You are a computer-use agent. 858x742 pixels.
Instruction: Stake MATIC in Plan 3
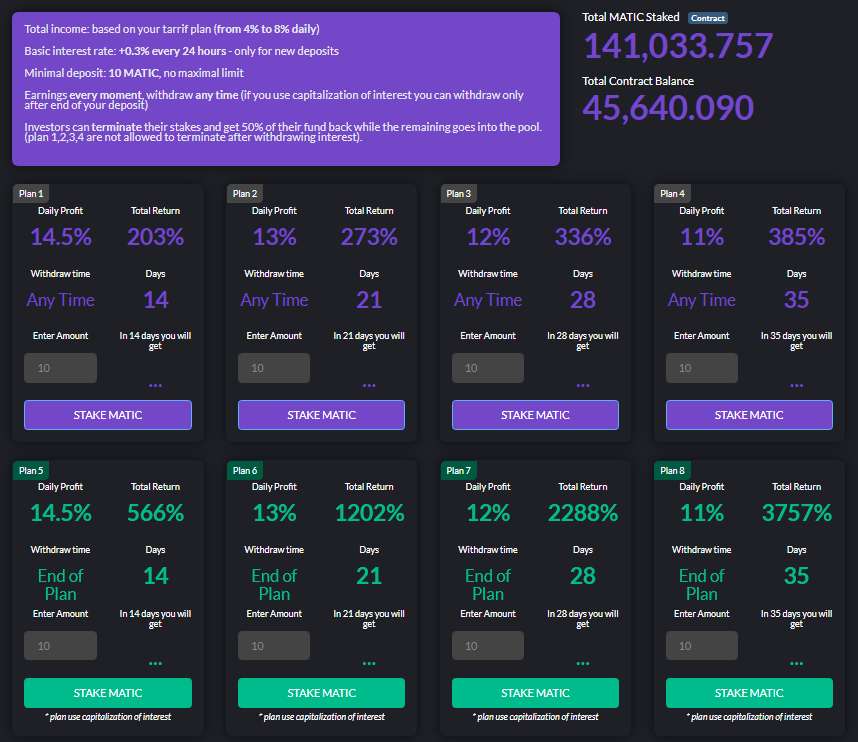coord(535,415)
